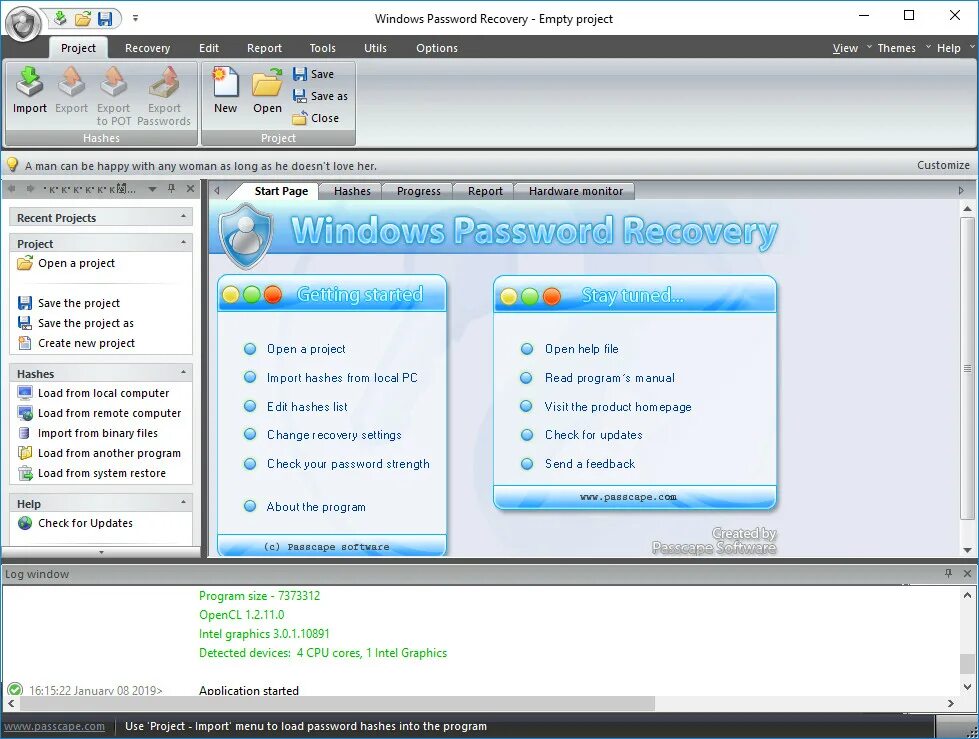Click Import hashes from local PC link
This screenshot has height=739, width=979.
(x=342, y=378)
